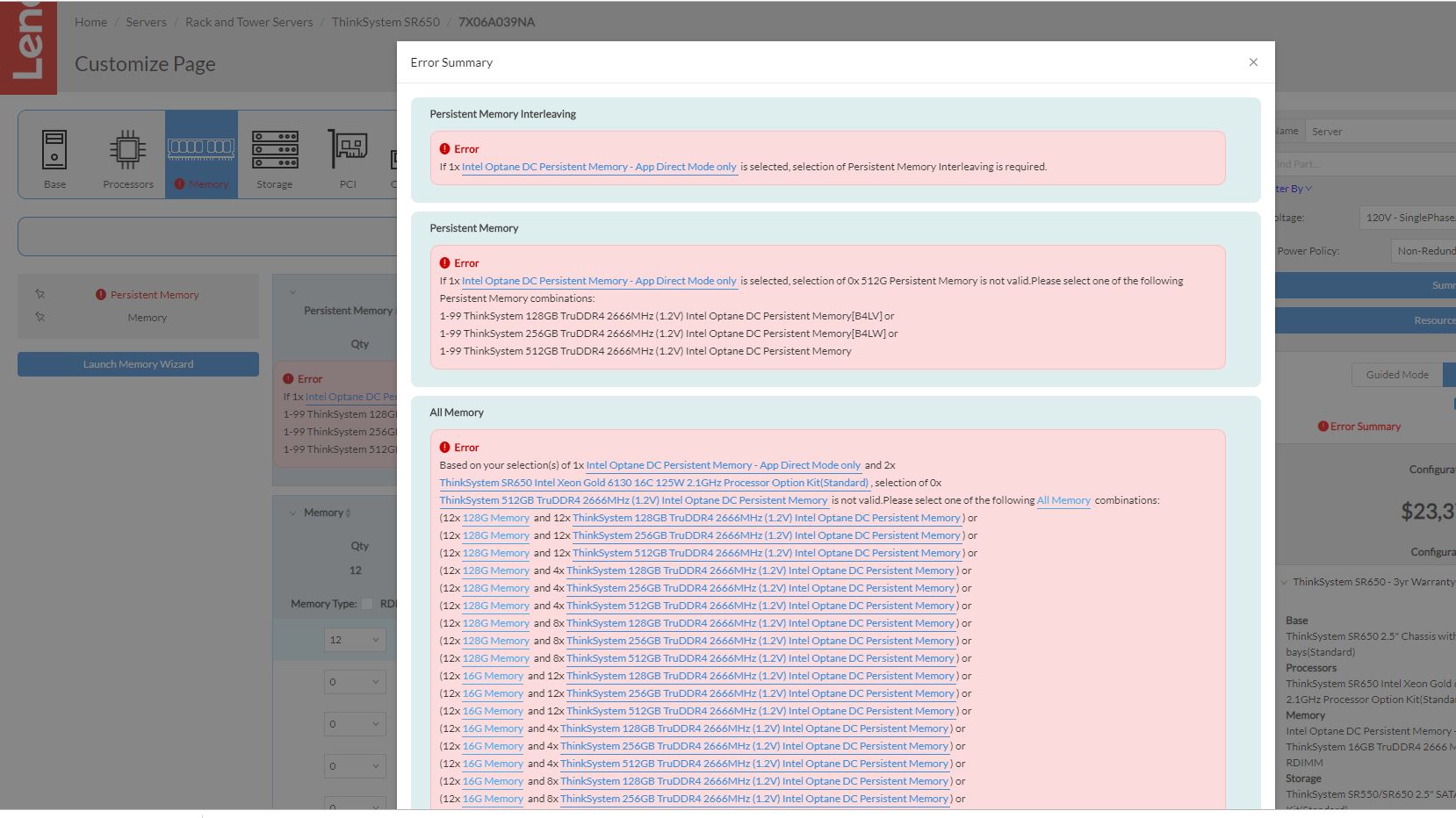Click All Memory hyperlink before 'combinations:'
The width and height of the screenshot is (1456, 818).
[1063, 500]
